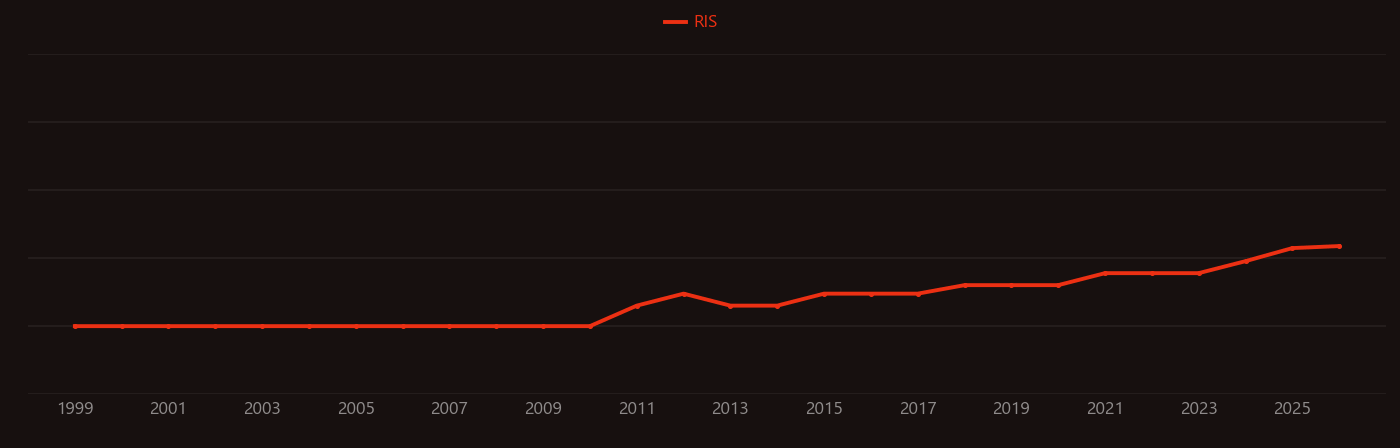This screenshot has height=448, width=1400.
Task: Click the 2017 x-axis label
Action: (x=918, y=409)
